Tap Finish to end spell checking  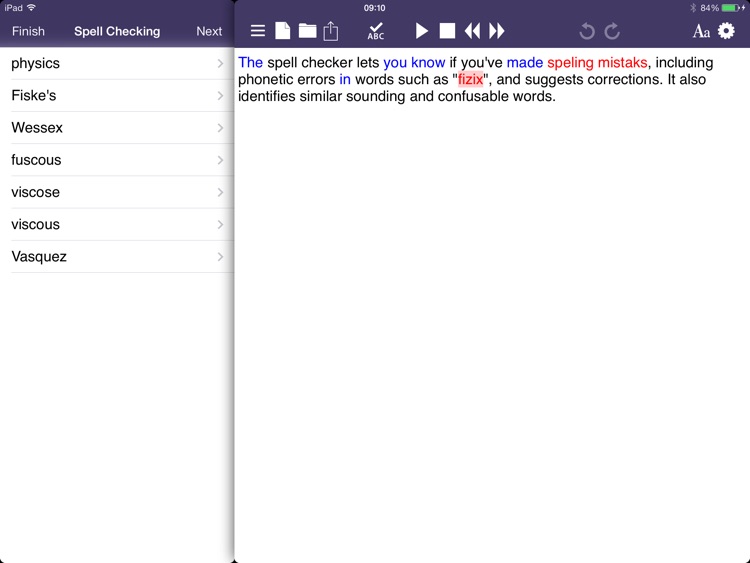28,31
